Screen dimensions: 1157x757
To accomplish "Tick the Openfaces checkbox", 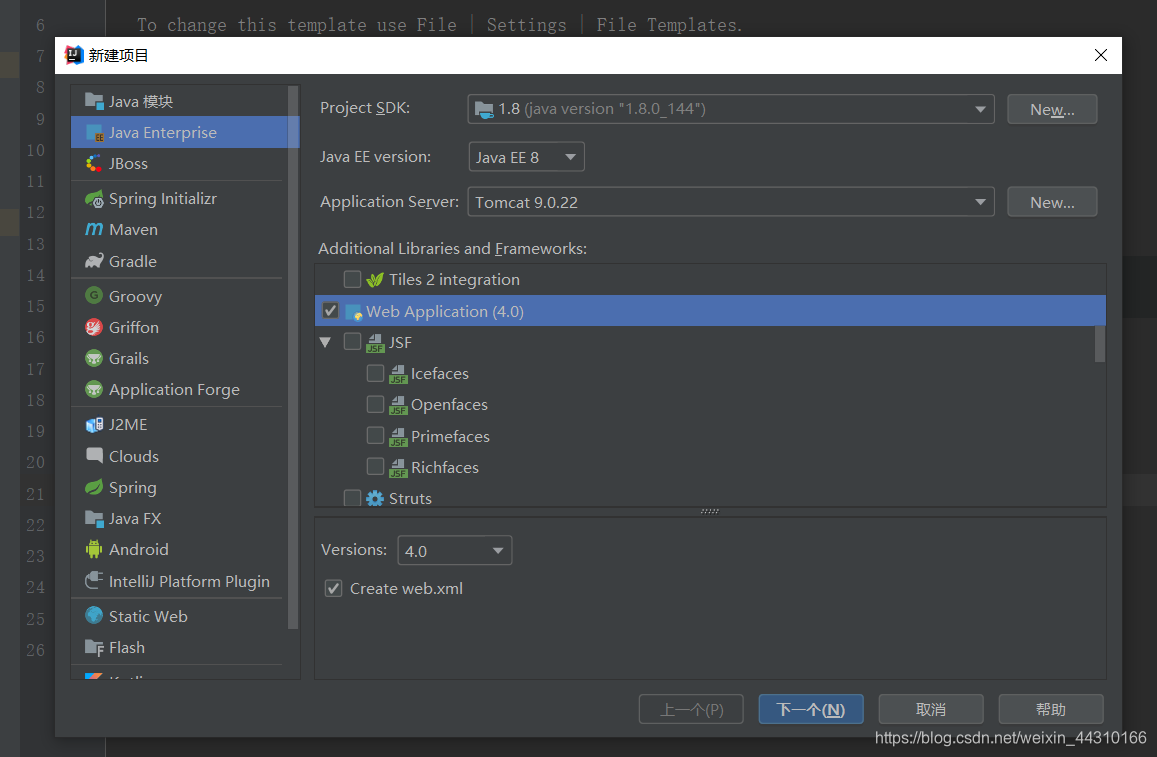I will coord(375,404).
